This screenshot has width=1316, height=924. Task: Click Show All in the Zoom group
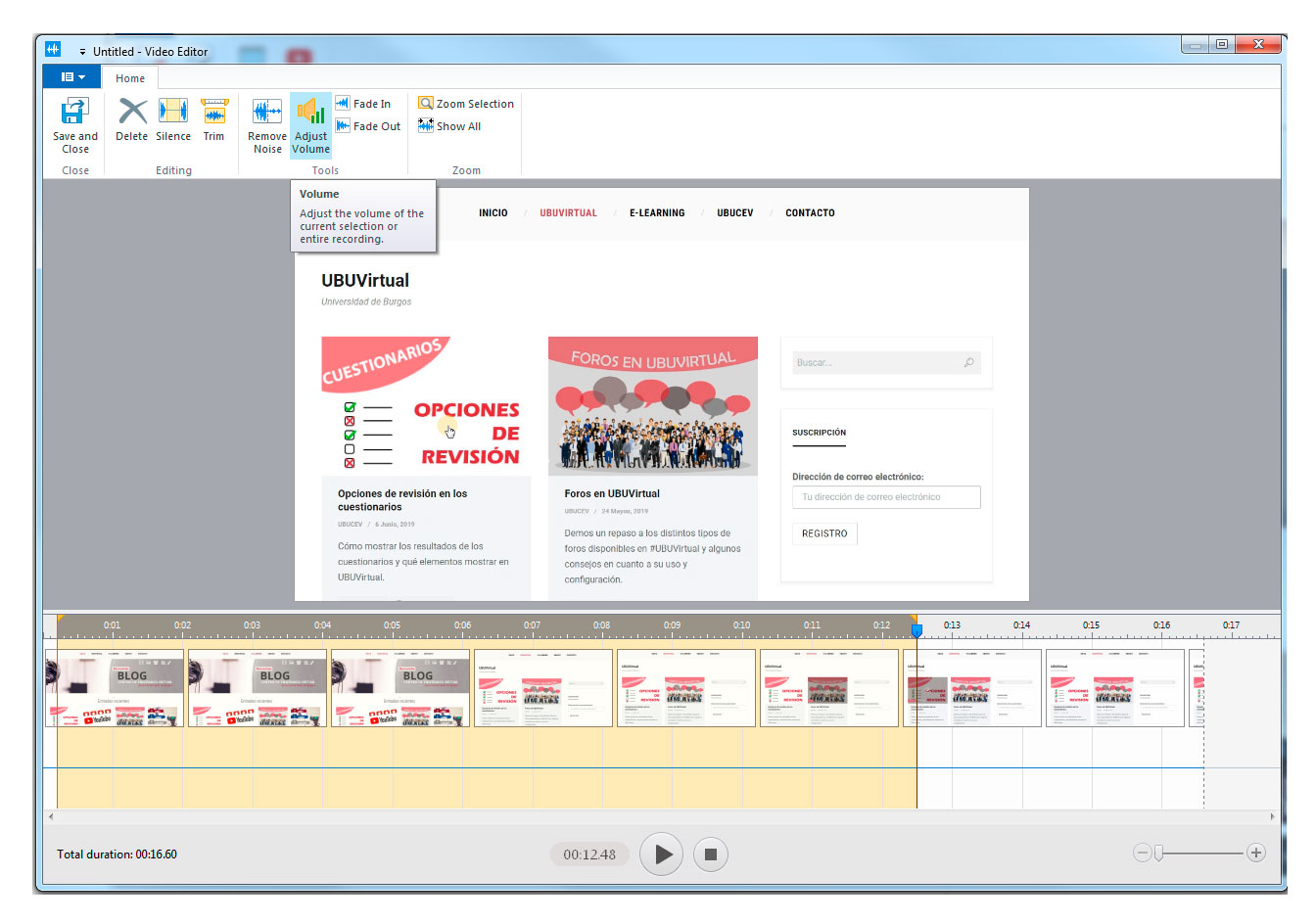449,126
